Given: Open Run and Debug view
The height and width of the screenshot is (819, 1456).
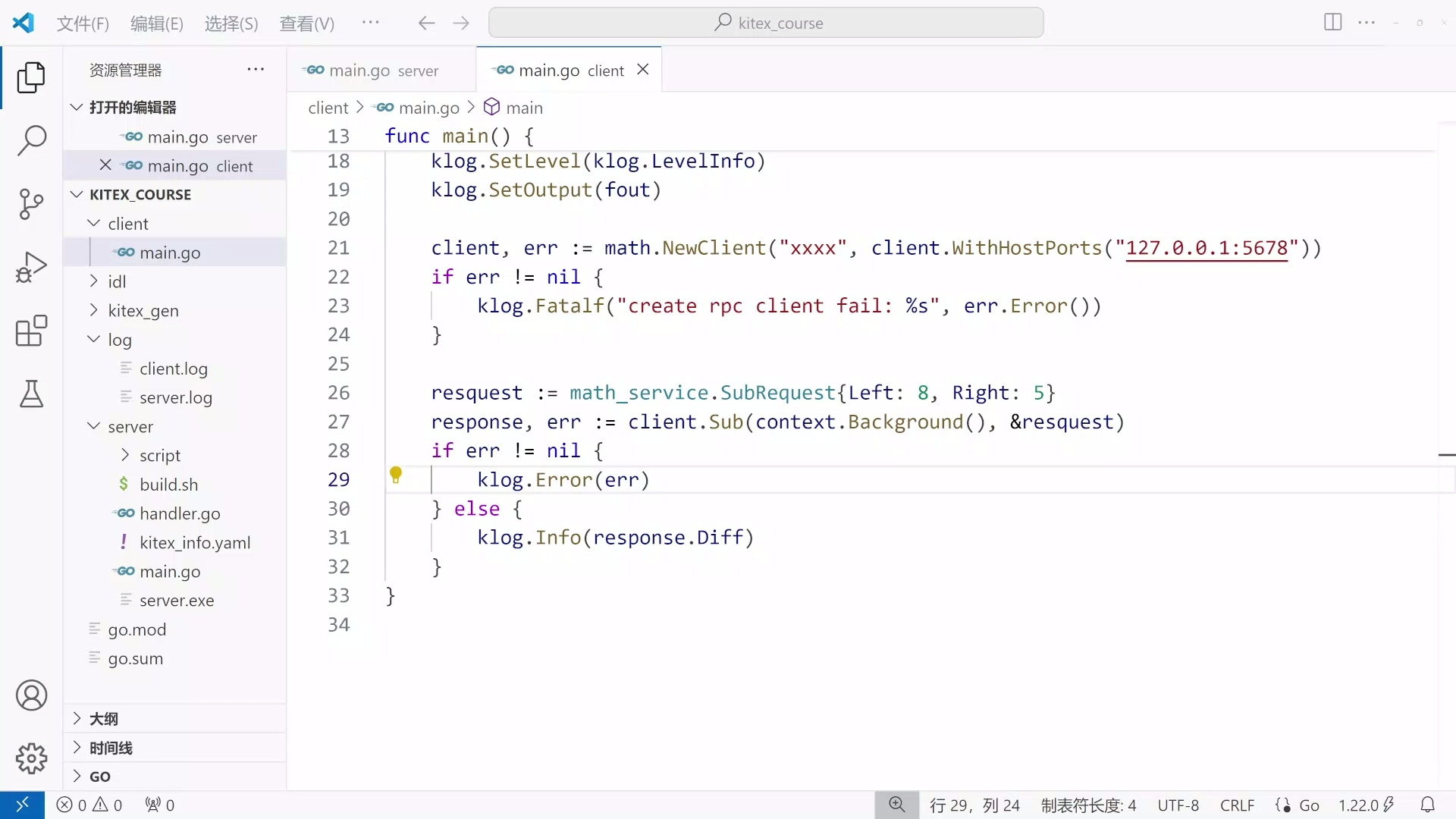Looking at the screenshot, I should coord(31,267).
